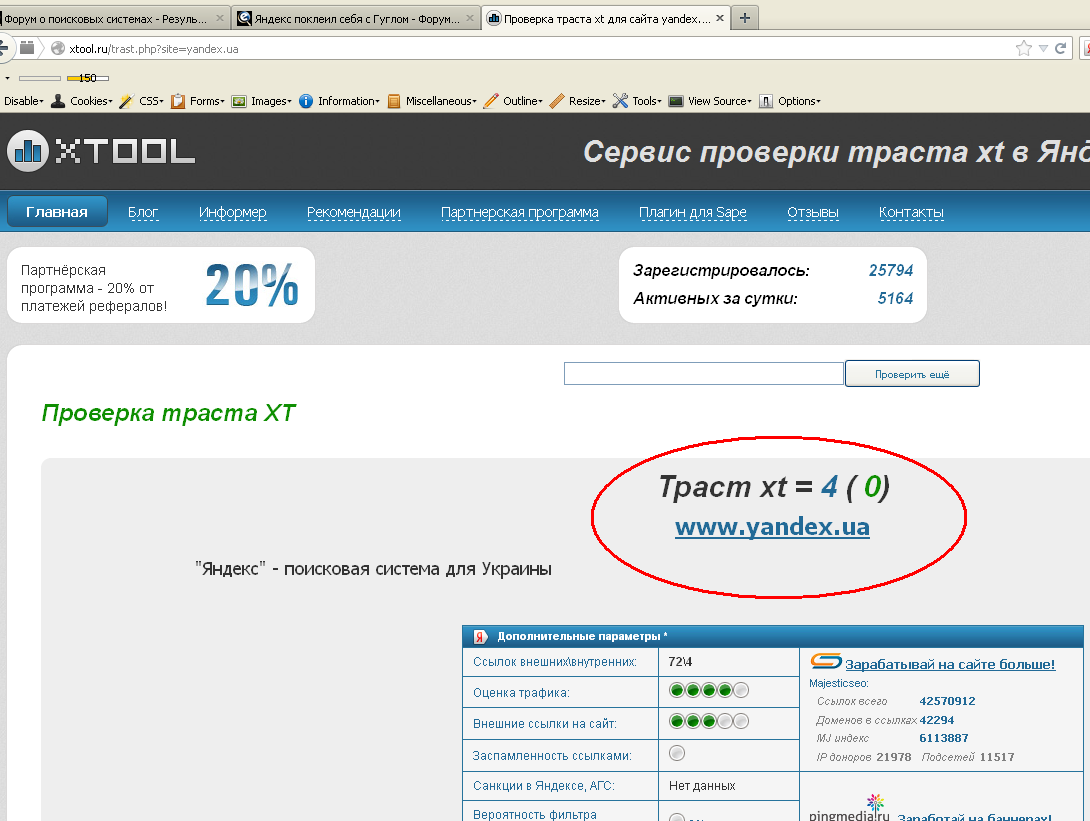This screenshot has height=821, width=1090.
Task: Click 'Заспамленность ссылками' row label
Action: pos(552,756)
